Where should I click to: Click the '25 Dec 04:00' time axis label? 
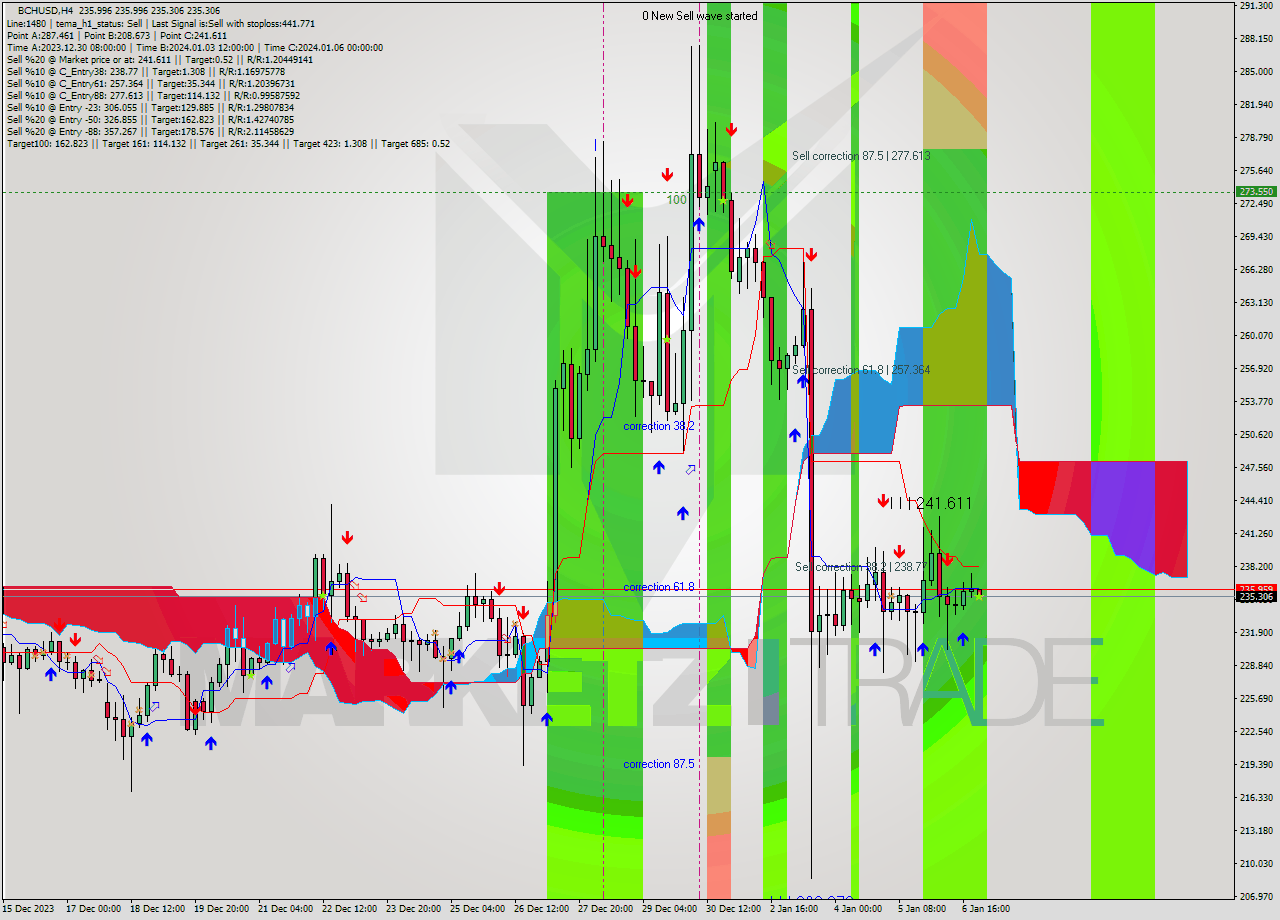coord(477,910)
